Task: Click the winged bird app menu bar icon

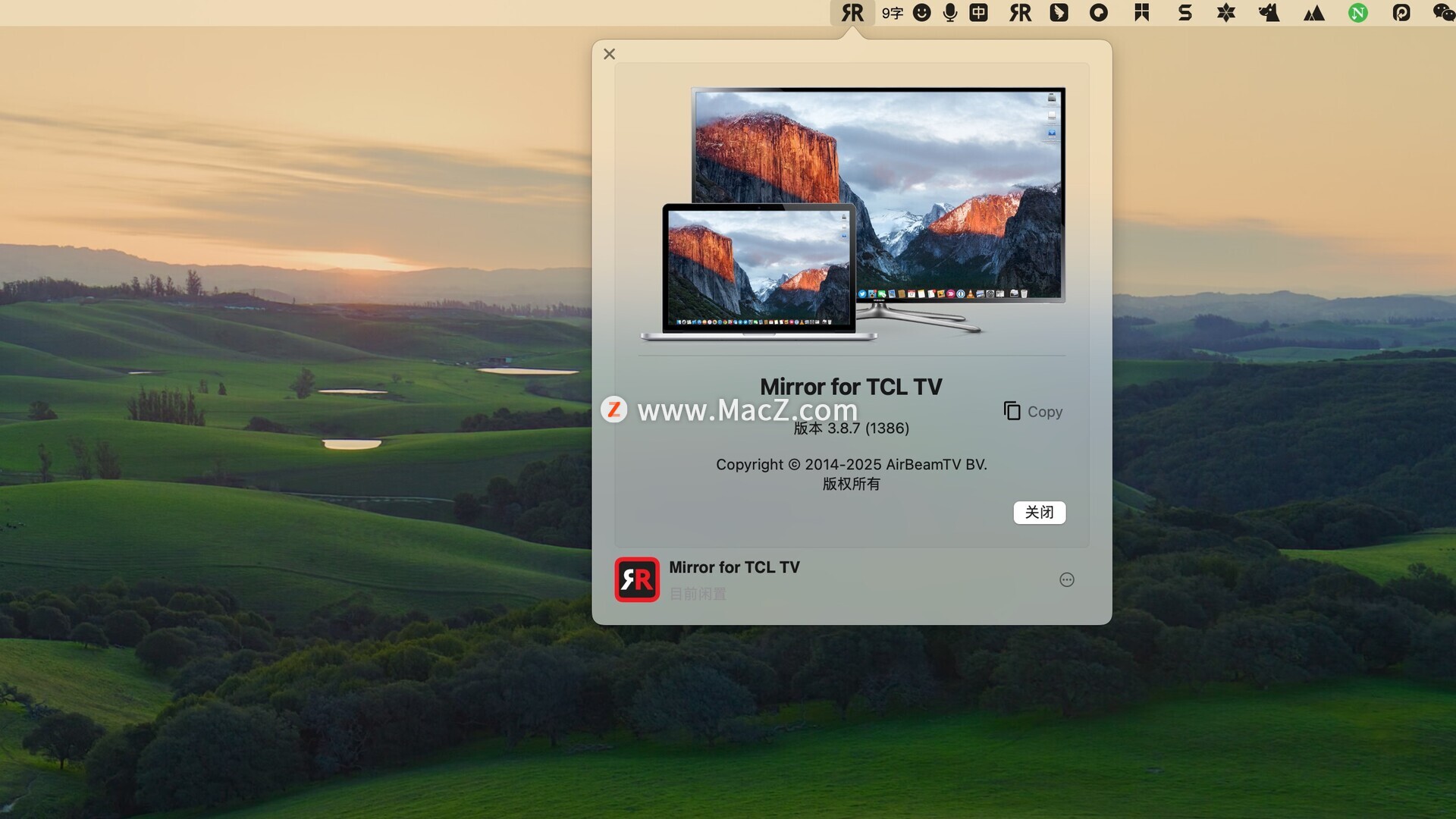Action: click(x=1059, y=13)
